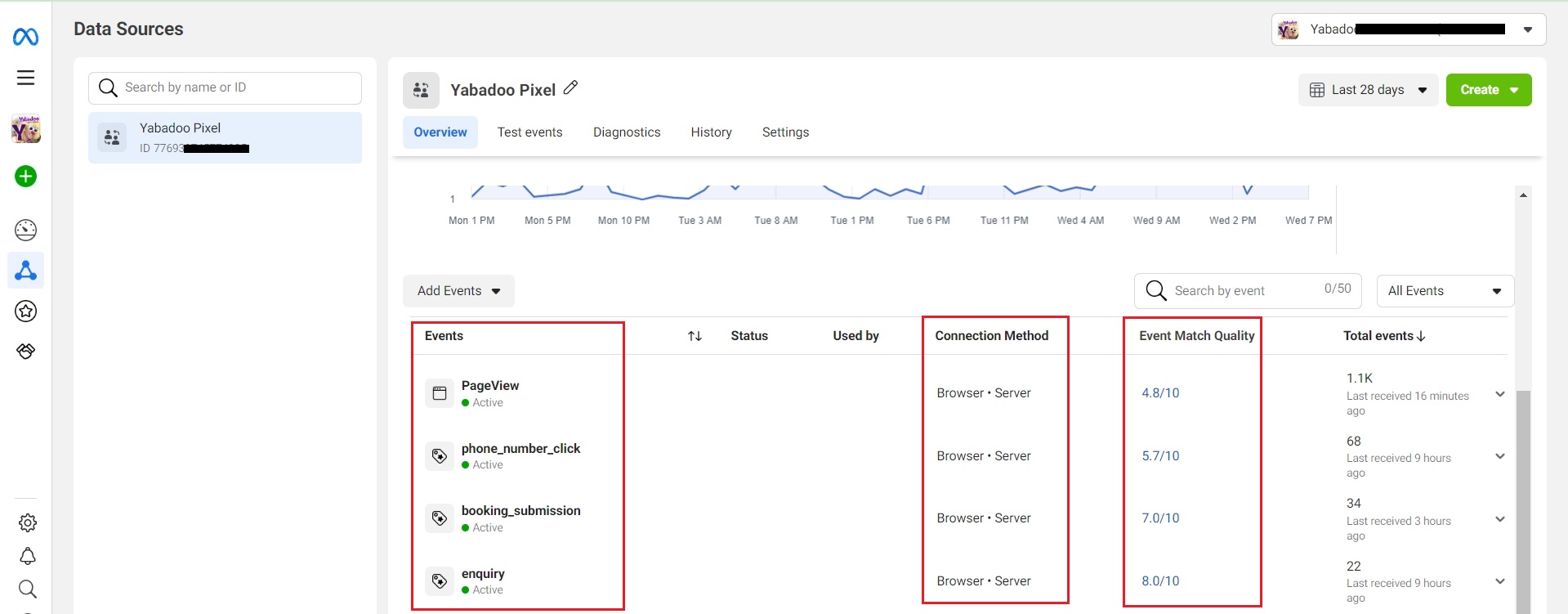Focus the Search by name or ID field
This screenshot has height=614, width=1568.
pos(225,87)
